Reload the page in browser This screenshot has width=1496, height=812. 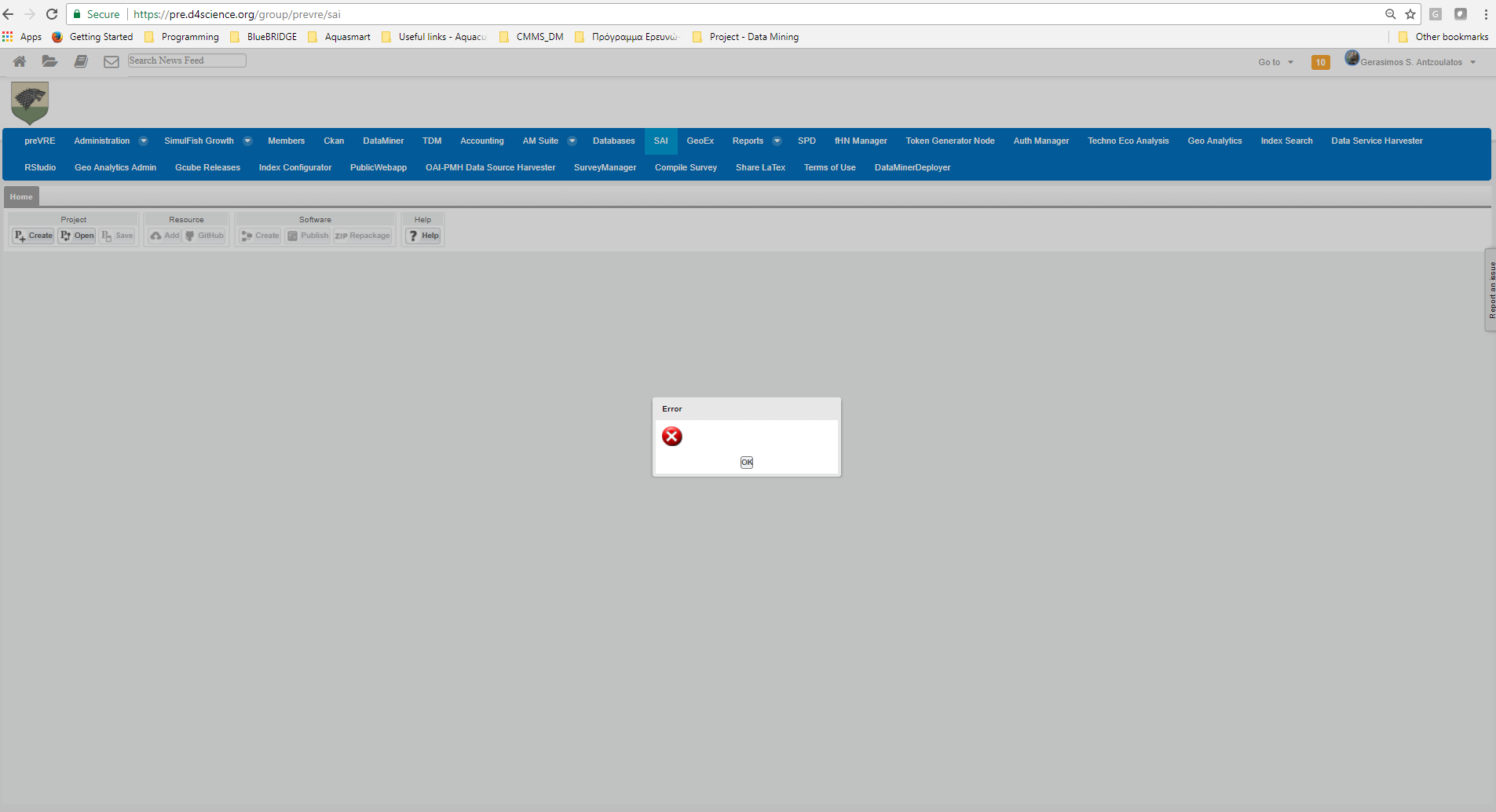(x=52, y=14)
